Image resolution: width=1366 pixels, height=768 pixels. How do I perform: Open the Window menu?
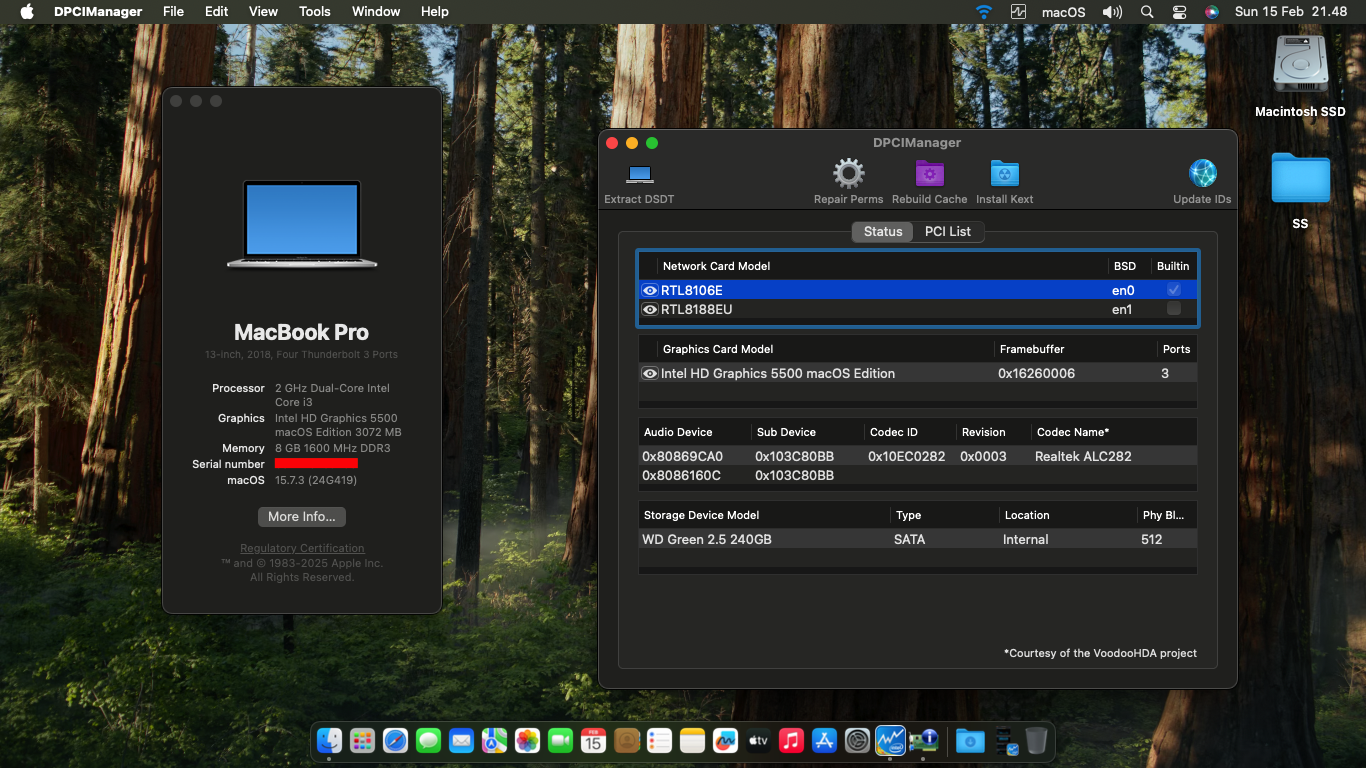click(376, 11)
